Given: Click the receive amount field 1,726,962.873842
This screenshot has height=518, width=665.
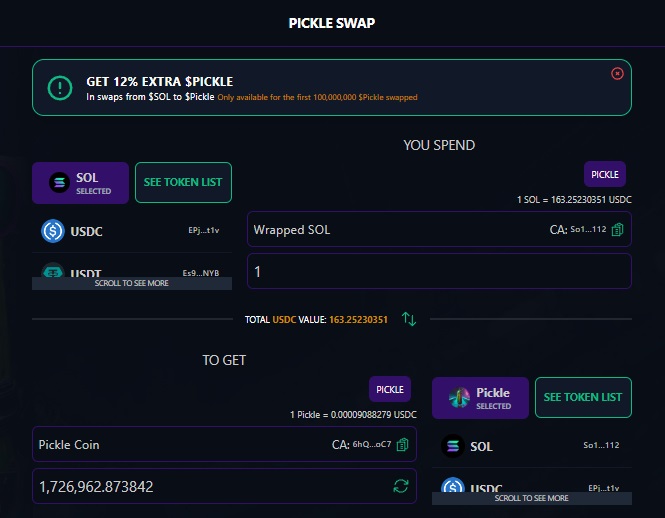Looking at the screenshot, I should pyautogui.click(x=224, y=486).
